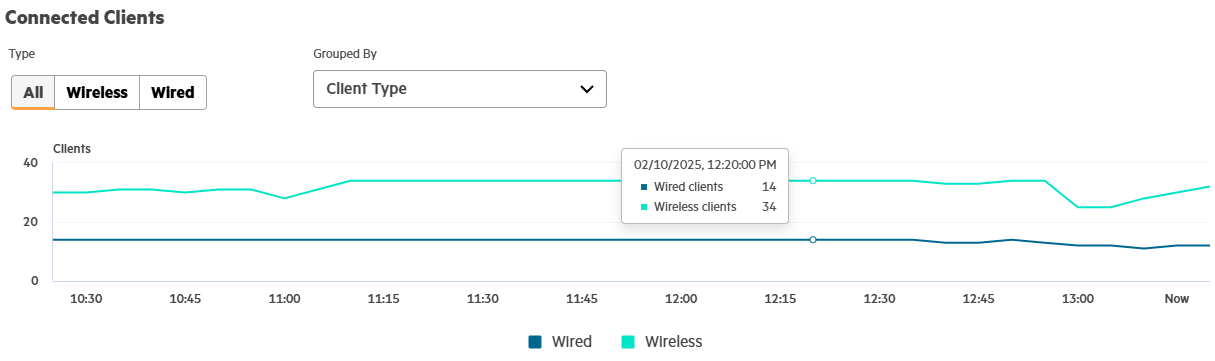
Task: Toggle Wireless series via legend label
Action: tap(674, 342)
